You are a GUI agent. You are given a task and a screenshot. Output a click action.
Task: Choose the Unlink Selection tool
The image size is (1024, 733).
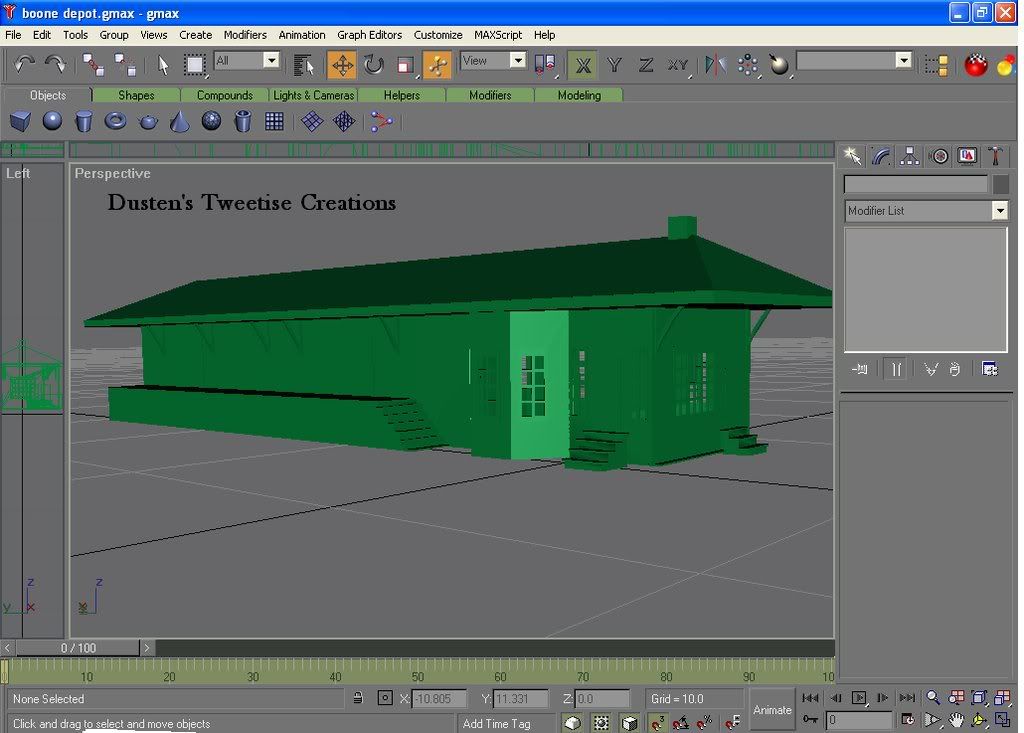(124, 65)
